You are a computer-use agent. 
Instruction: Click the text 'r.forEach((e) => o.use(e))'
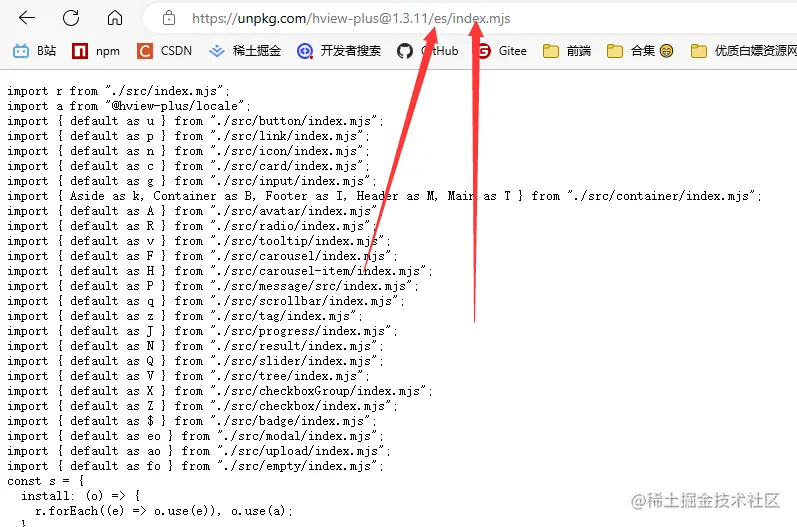pos(126,511)
